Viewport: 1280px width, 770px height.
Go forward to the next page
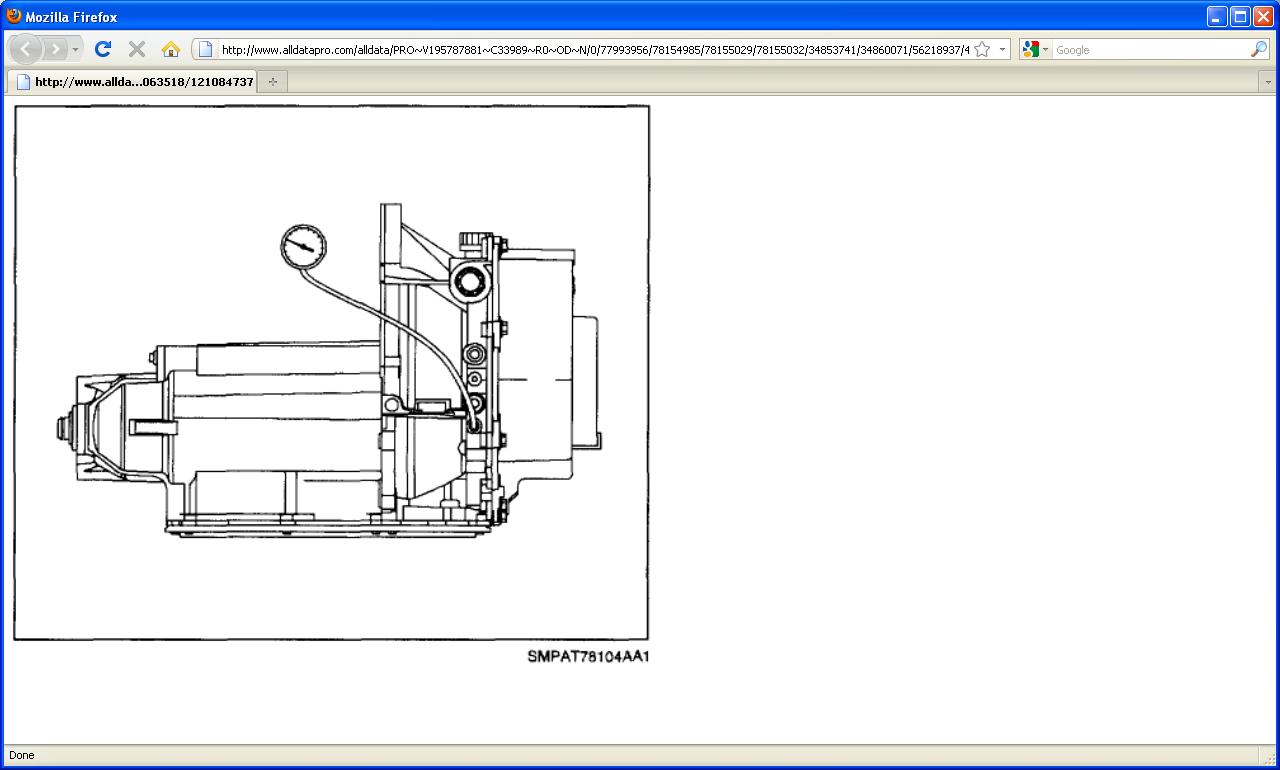coord(56,49)
